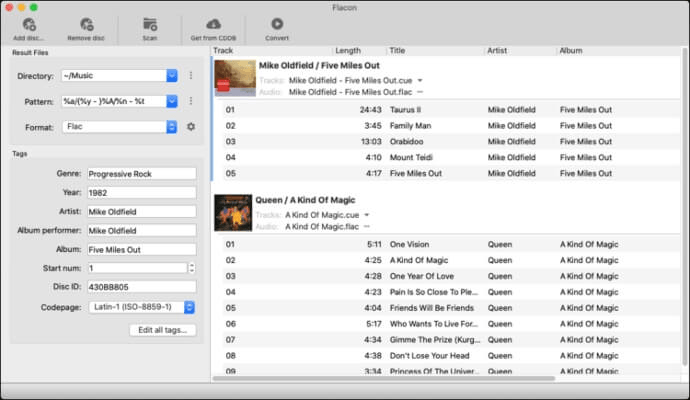Click the Genre field Progressive Rock
This screenshot has width=690, height=400.
pyautogui.click(x=142, y=174)
